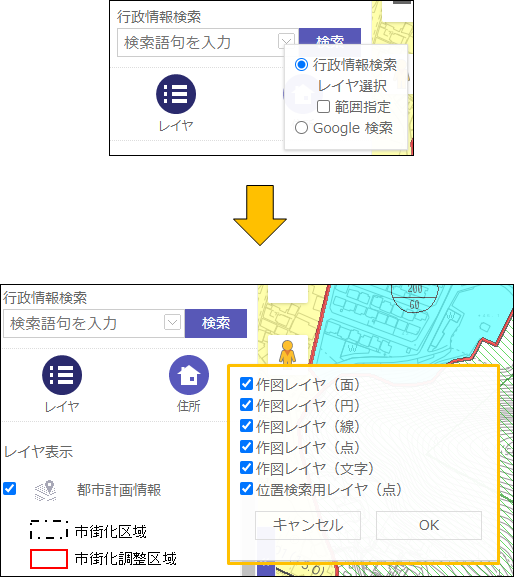Toggle 位置検索用レイヤ（点） checkbox
The height and width of the screenshot is (577, 514).
point(246,489)
